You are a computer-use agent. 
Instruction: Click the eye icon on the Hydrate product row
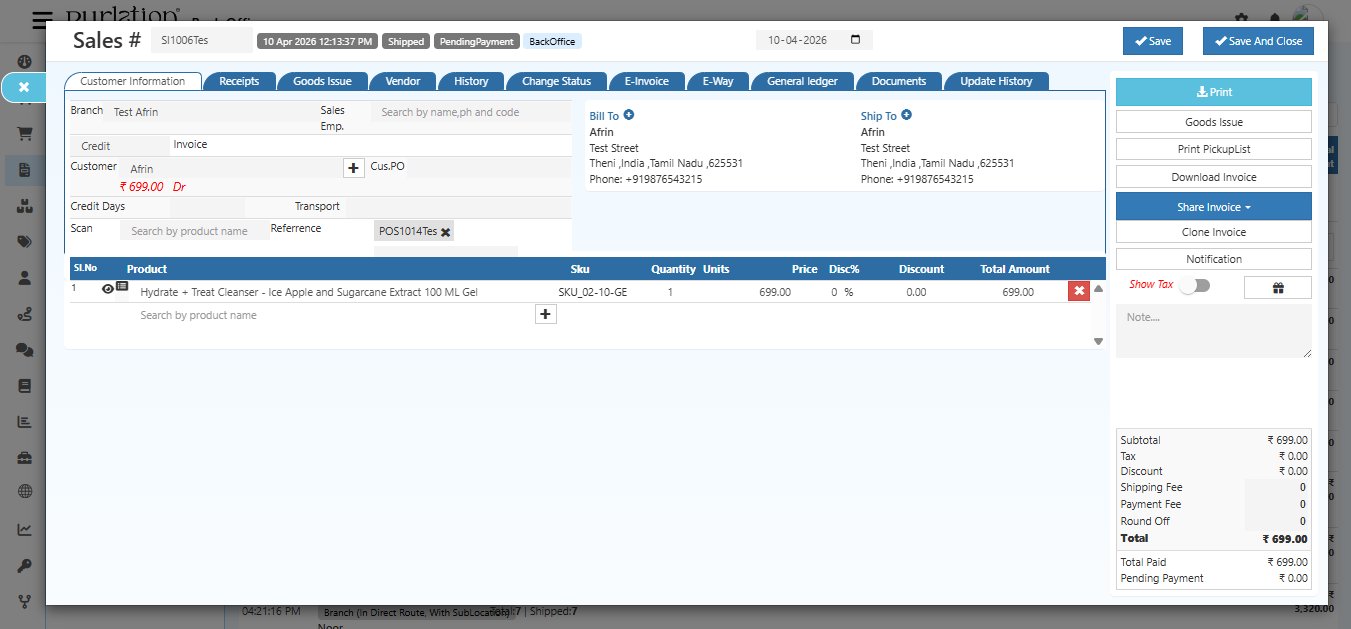pyautogui.click(x=107, y=289)
